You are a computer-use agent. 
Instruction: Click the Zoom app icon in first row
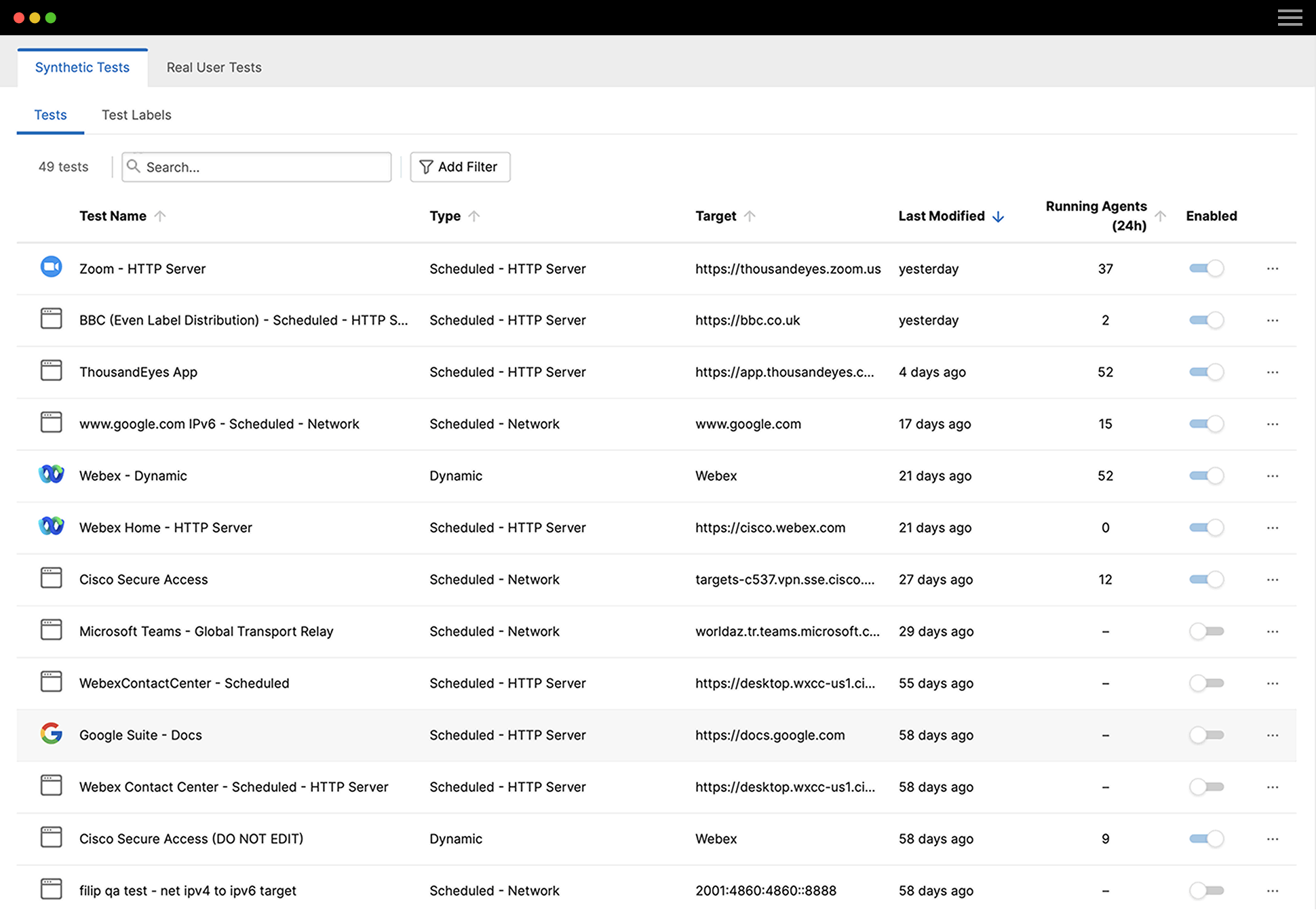[x=51, y=267]
